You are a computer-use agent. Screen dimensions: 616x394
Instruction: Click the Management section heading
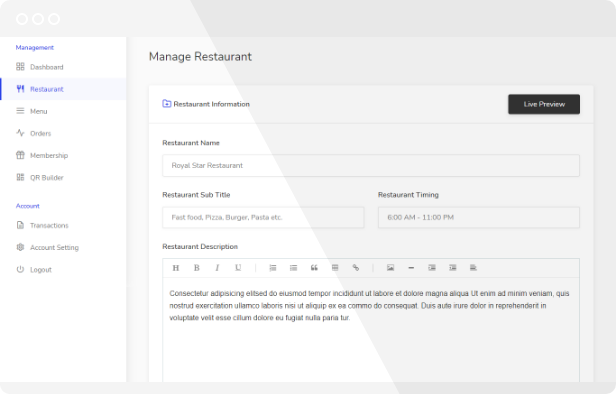coord(35,48)
